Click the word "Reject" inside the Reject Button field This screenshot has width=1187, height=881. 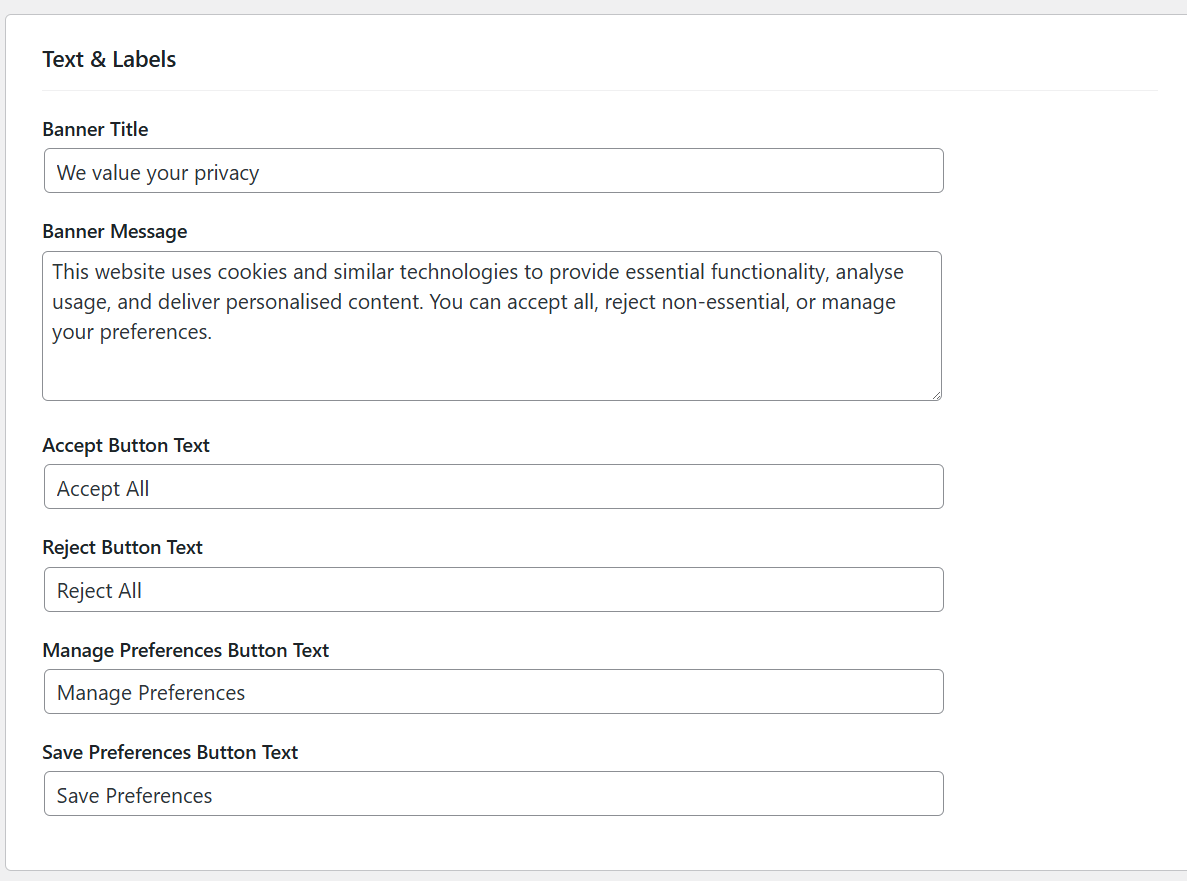click(84, 591)
